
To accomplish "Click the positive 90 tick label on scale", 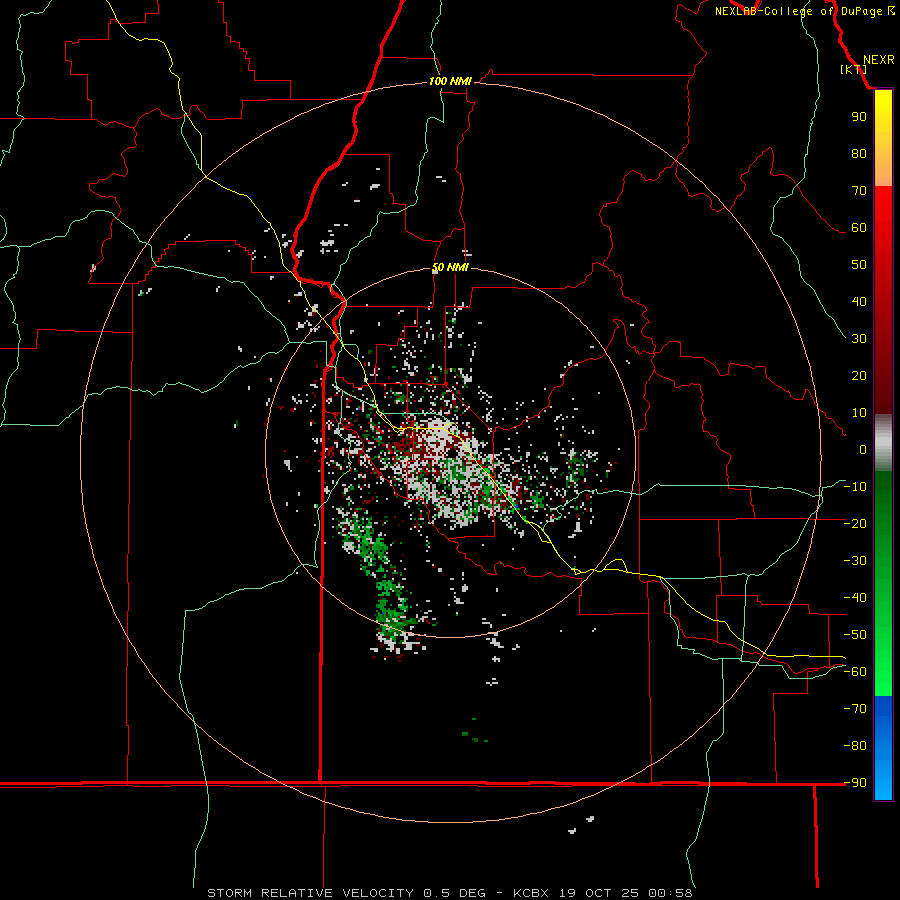I will coord(859,117).
